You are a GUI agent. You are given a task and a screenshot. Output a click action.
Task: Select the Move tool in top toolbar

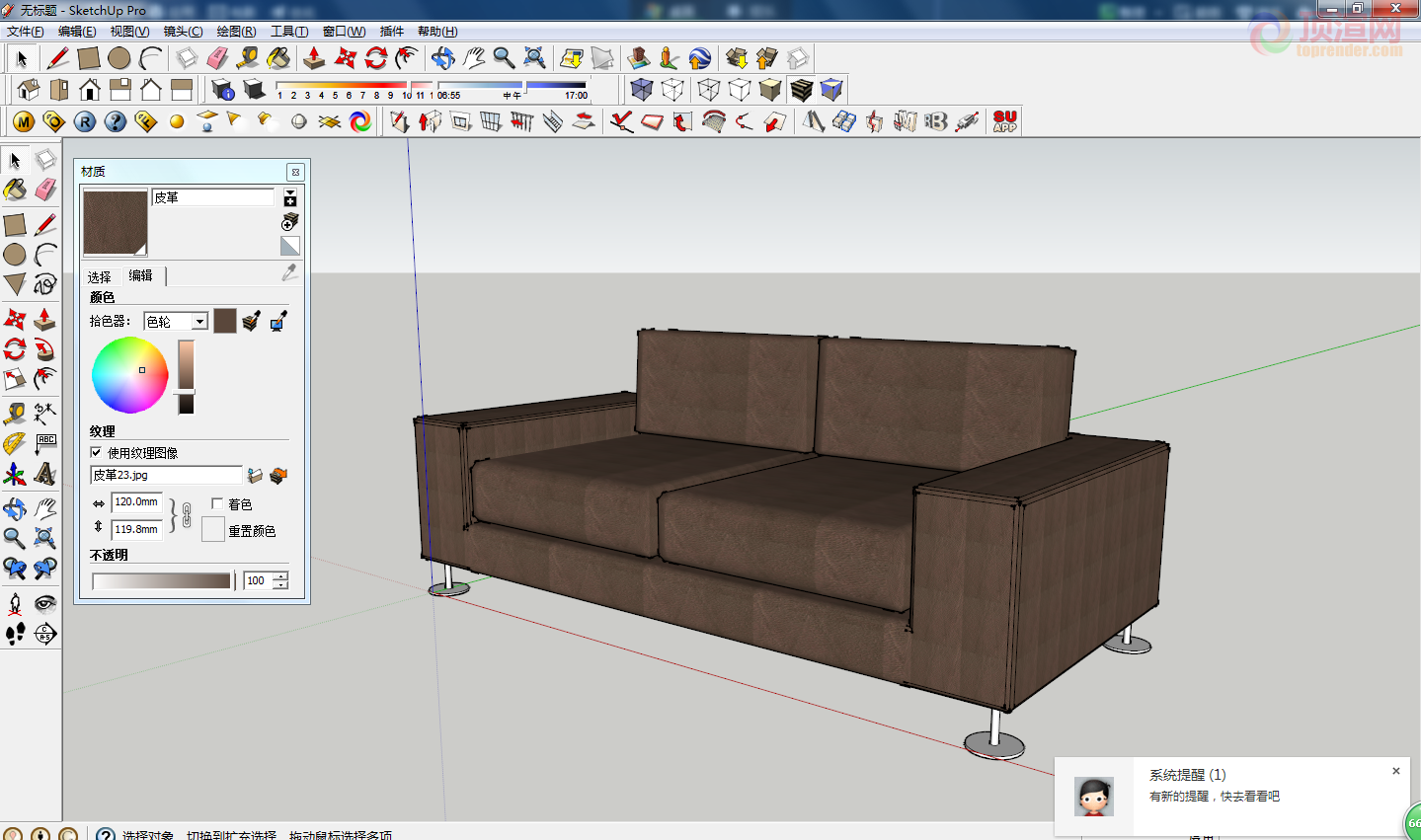[x=346, y=58]
